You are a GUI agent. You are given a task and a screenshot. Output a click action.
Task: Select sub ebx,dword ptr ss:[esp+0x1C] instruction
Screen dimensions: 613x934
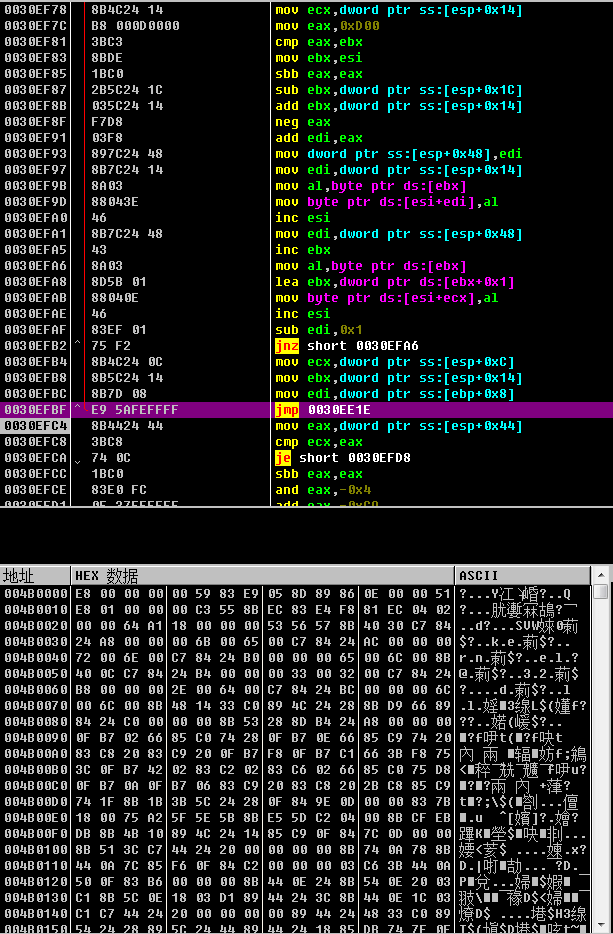point(399,90)
